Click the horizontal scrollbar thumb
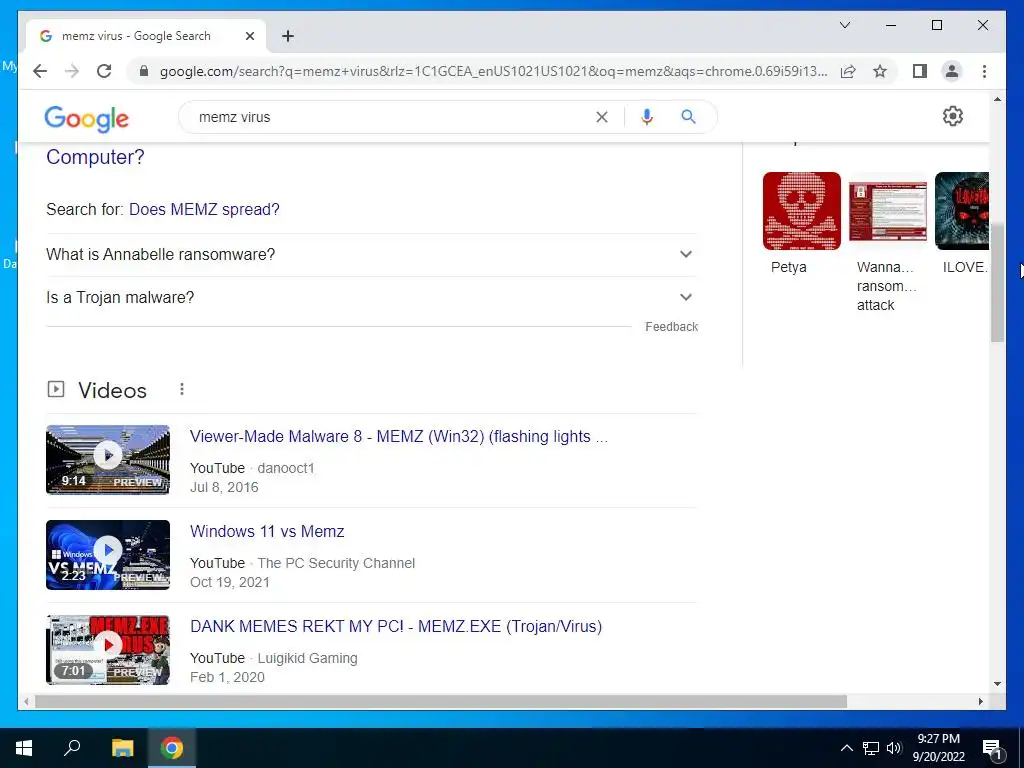This screenshot has width=1024, height=768. tap(441, 701)
